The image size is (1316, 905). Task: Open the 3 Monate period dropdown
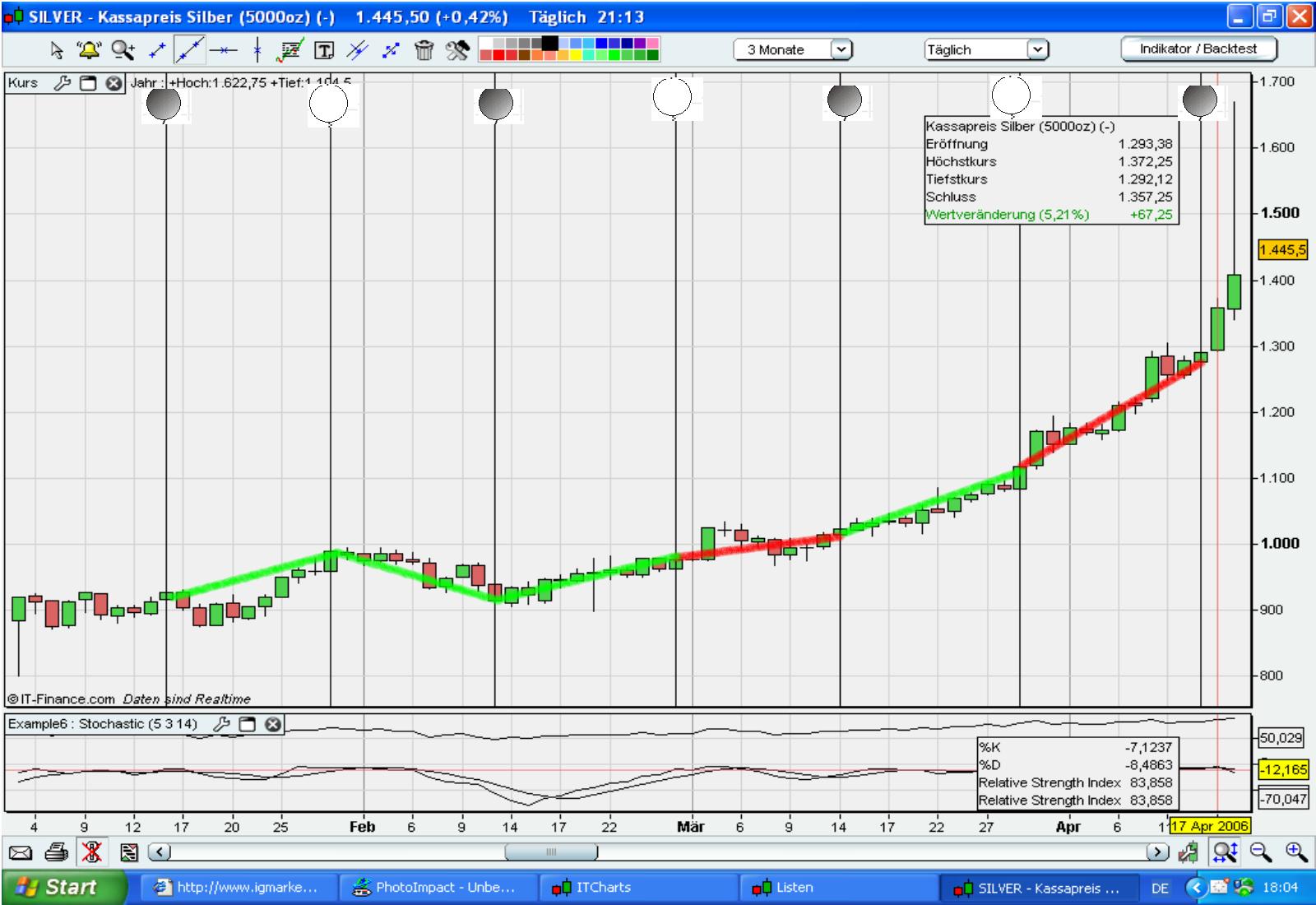pyautogui.click(x=793, y=49)
